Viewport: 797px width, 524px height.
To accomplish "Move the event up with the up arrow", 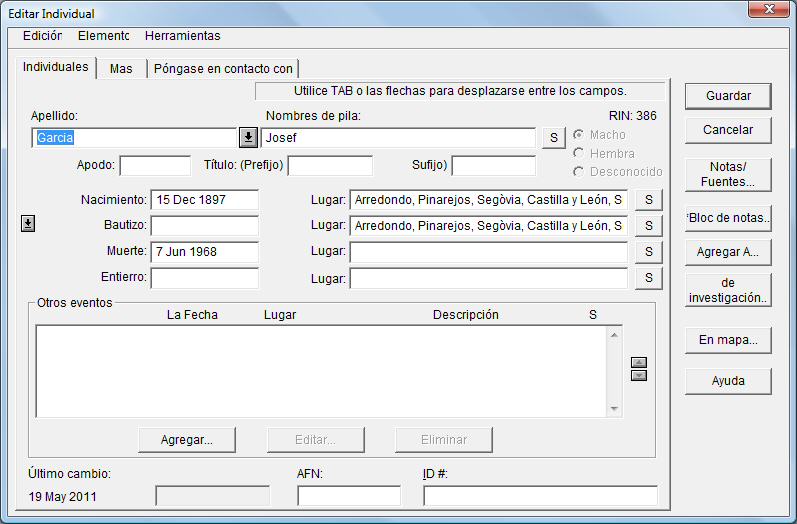I will (x=639, y=363).
